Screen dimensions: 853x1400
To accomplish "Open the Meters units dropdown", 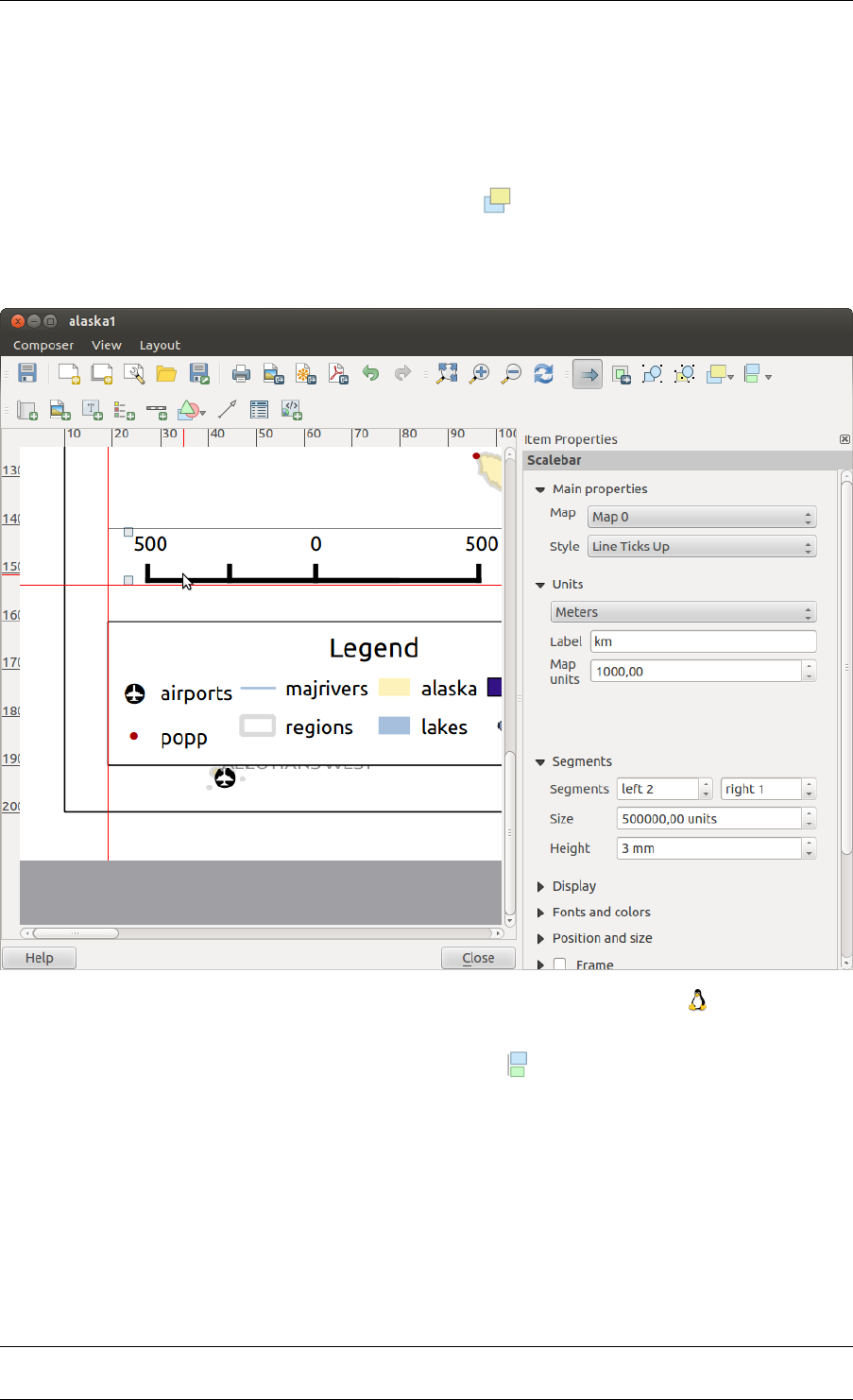I will click(x=683, y=613).
